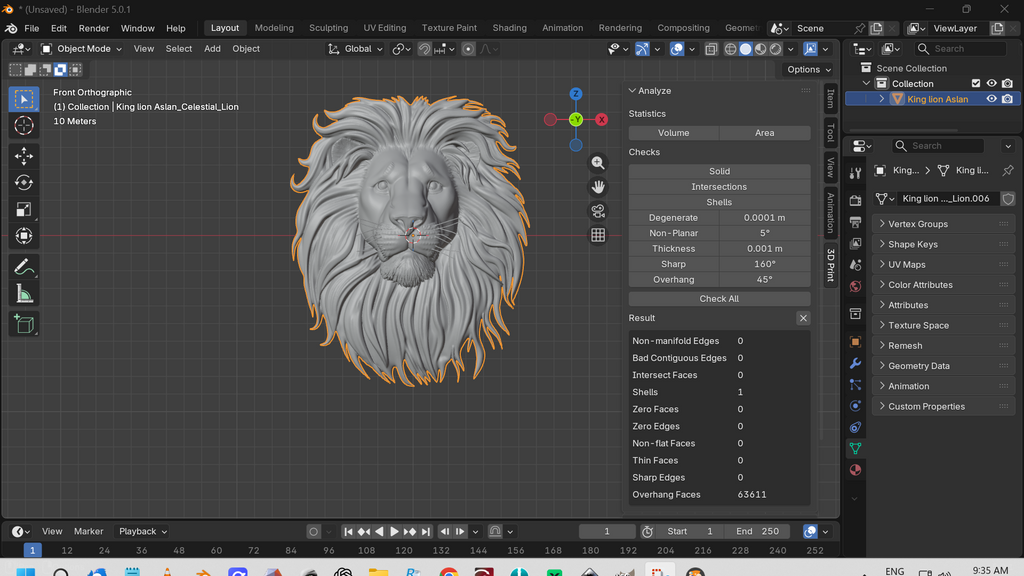Switch to the Sculpting workspace tab
The width and height of the screenshot is (1024, 576).
(328, 28)
